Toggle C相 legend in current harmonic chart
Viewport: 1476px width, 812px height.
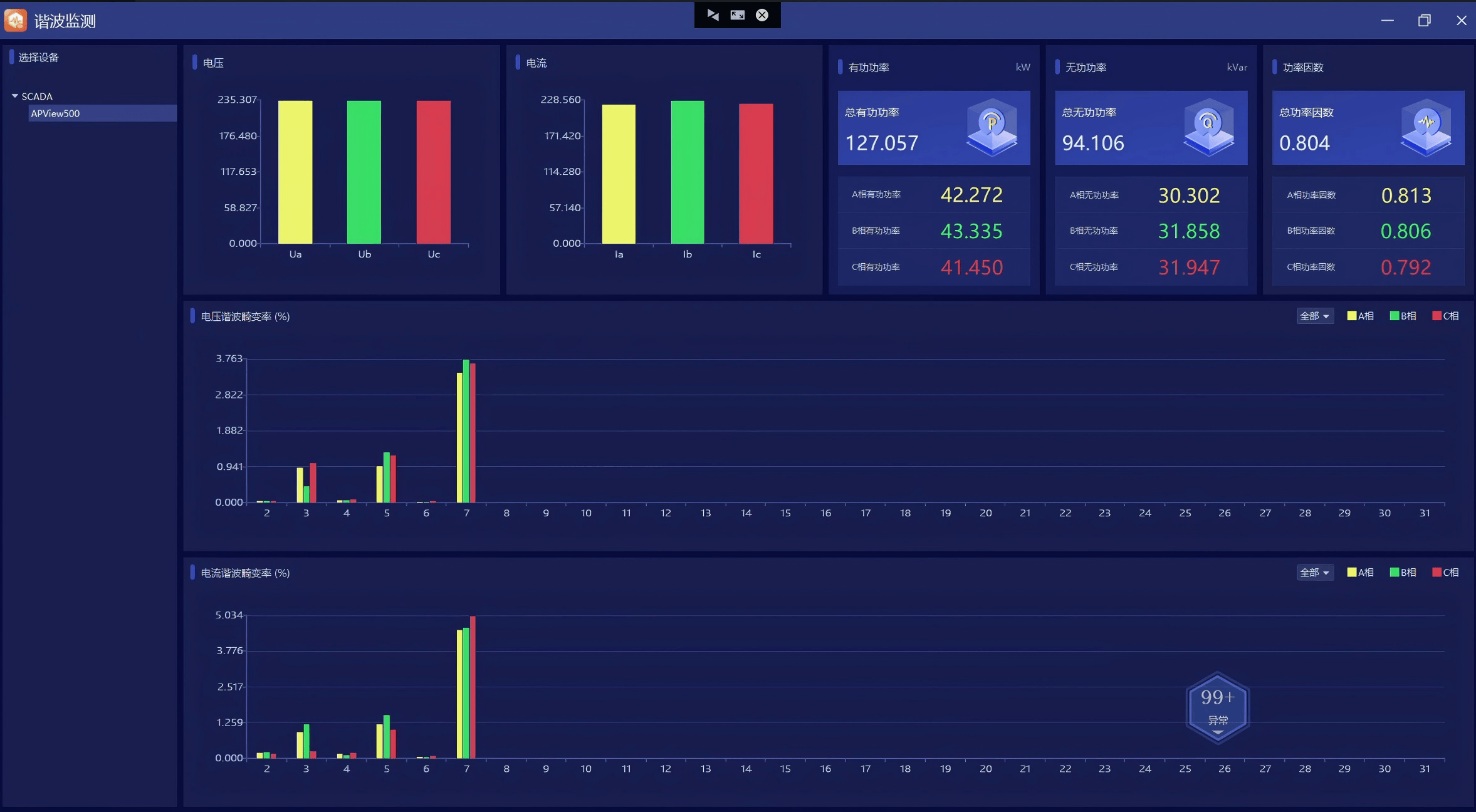point(1445,572)
